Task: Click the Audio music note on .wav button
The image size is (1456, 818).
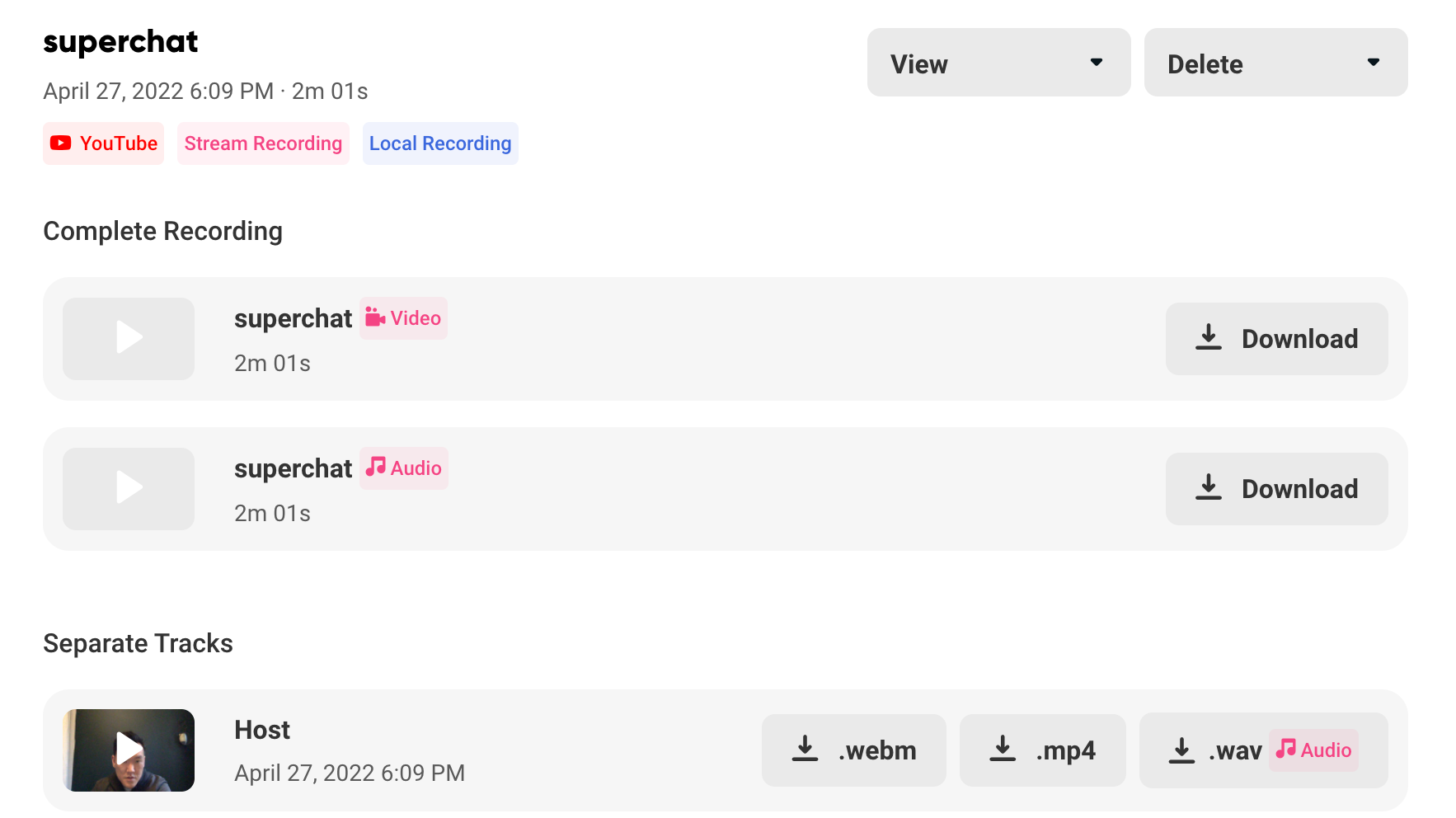Action: click(1285, 749)
